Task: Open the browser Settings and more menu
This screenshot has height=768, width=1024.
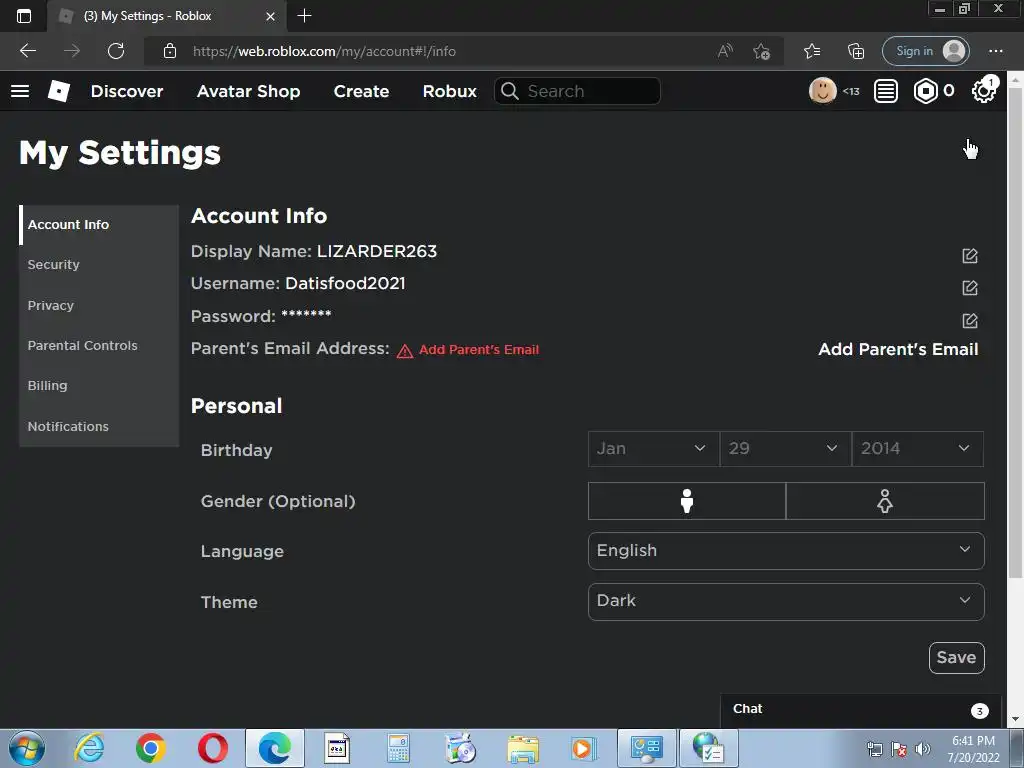Action: point(995,51)
